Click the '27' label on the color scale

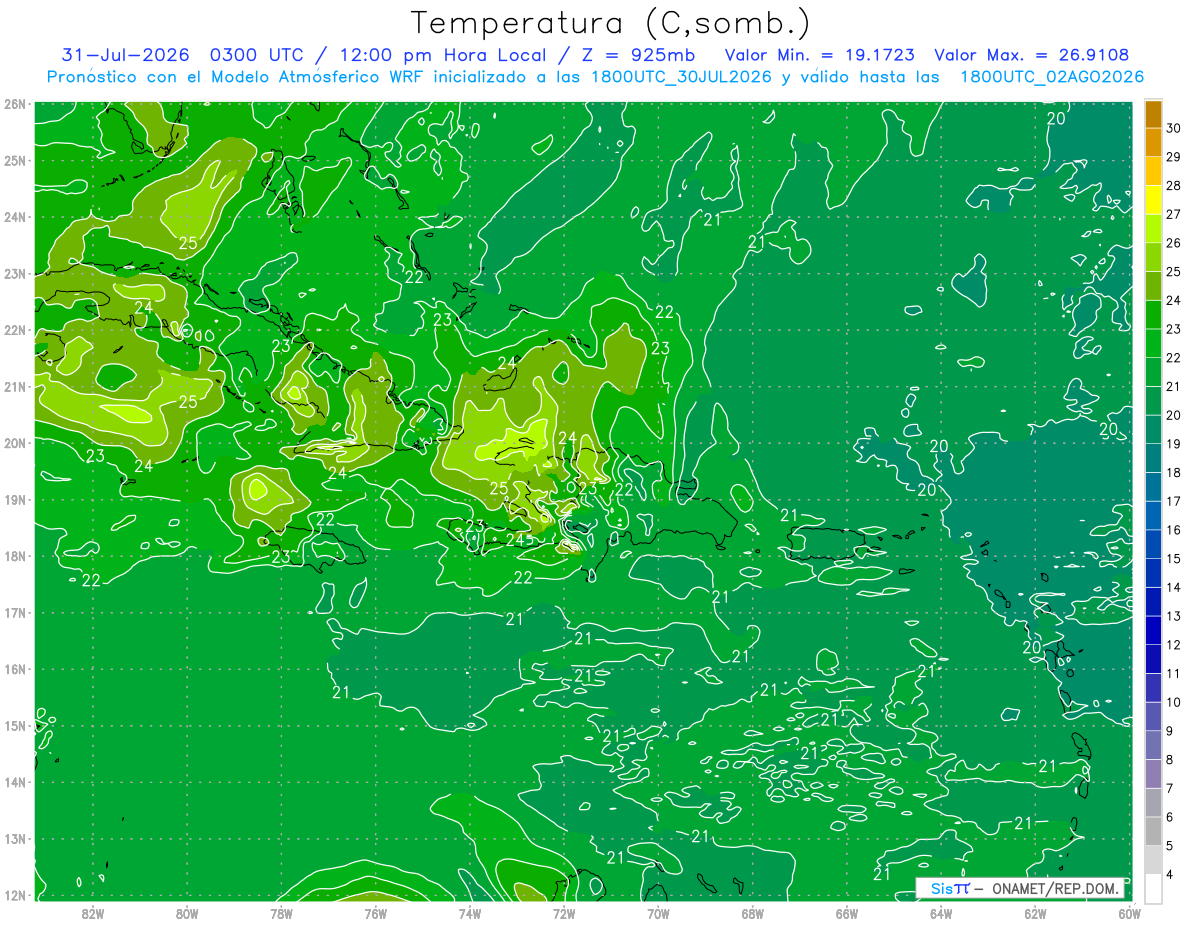click(1174, 214)
